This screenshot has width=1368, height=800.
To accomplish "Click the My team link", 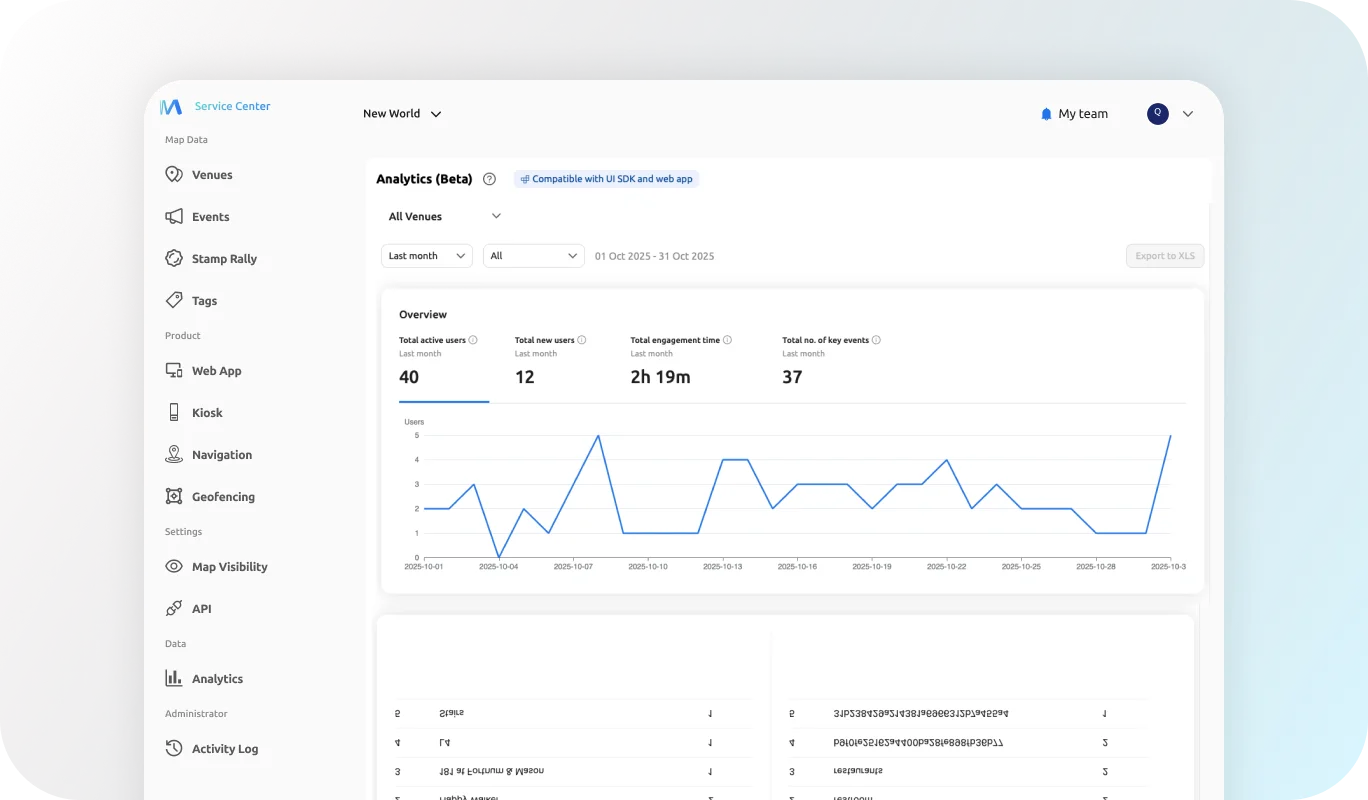I will pyautogui.click(x=1083, y=114).
